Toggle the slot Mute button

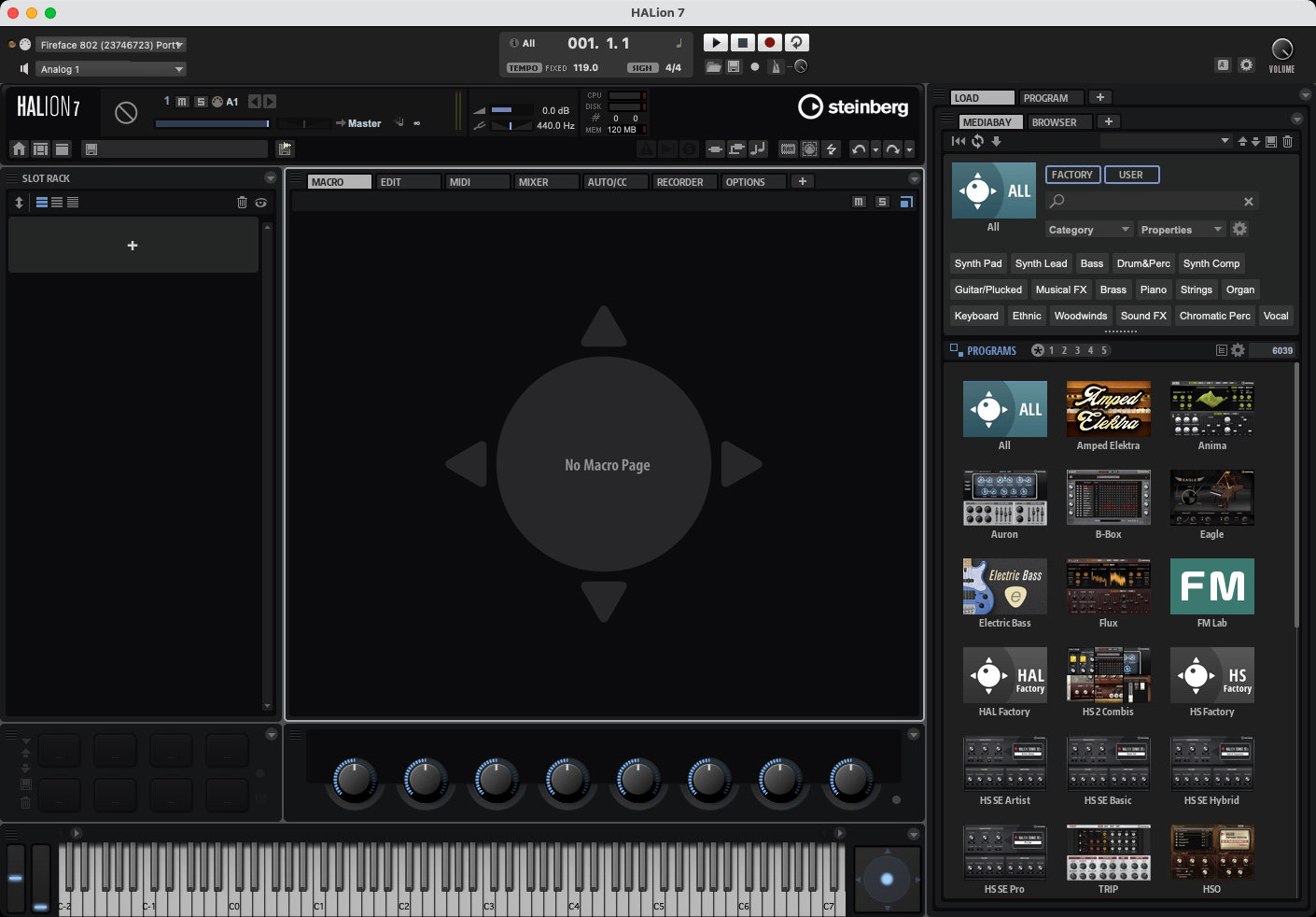pyautogui.click(x=182, y=102)
